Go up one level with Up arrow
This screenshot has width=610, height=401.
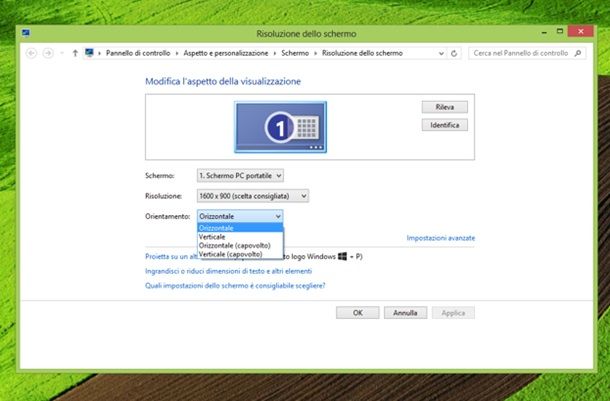pyautogui.click(x=75, y=53)
